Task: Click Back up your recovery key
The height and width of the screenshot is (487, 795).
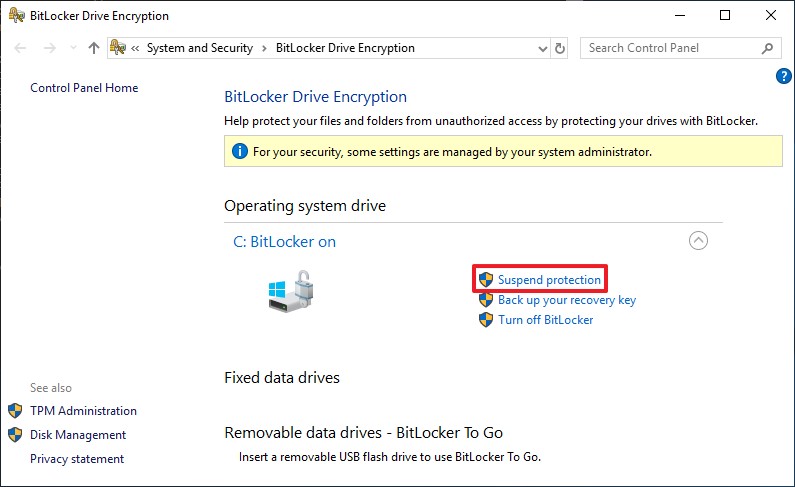Action: tap(566, 300)
